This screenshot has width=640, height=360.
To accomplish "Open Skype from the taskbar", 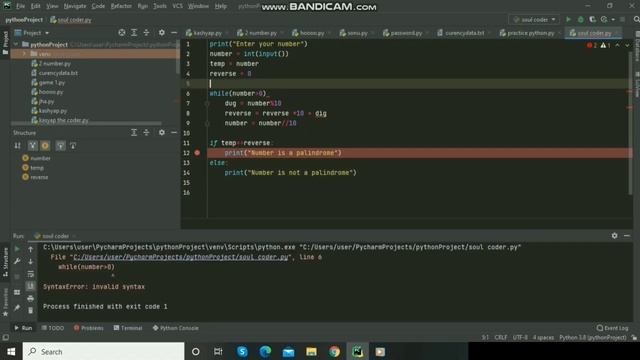I will 242,351.
